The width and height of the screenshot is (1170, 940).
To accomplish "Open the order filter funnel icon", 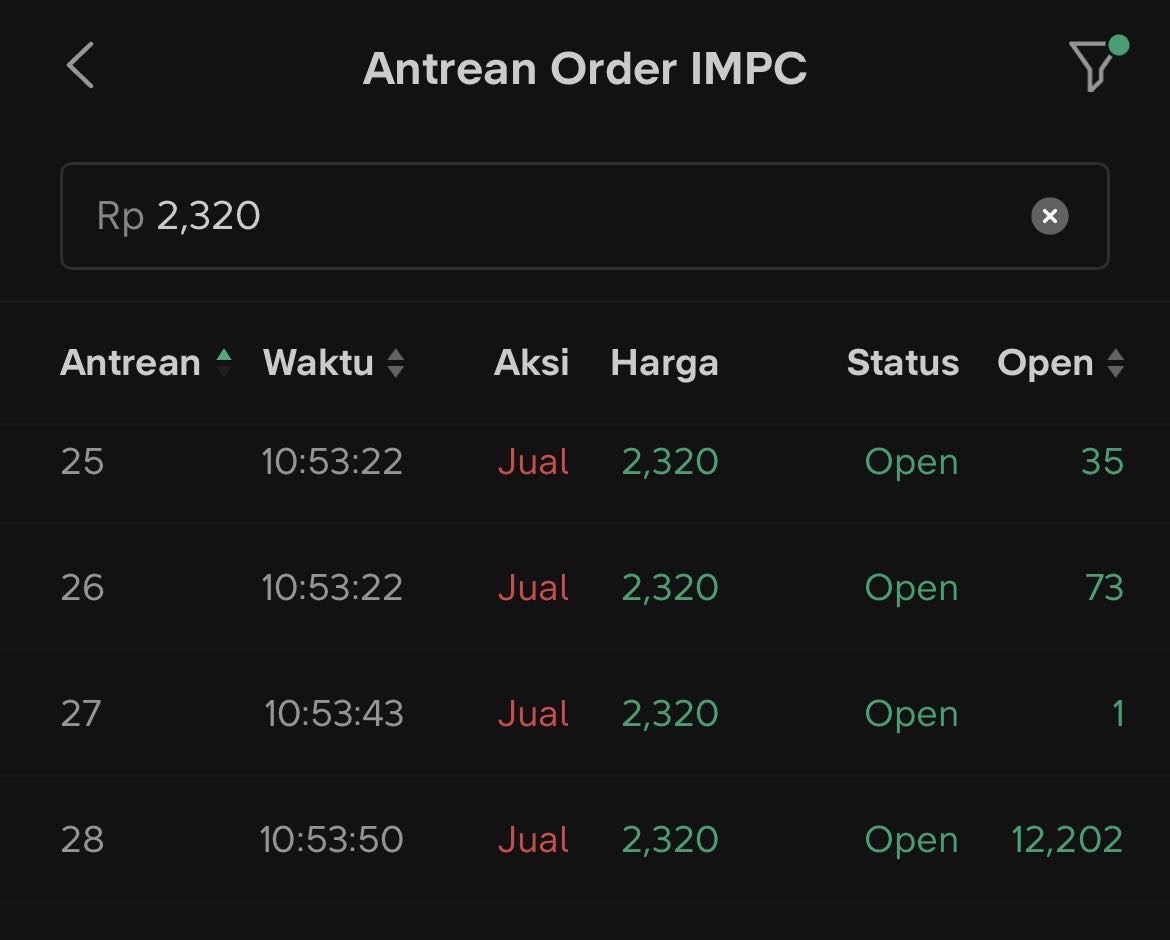I will click(1092, 66).
